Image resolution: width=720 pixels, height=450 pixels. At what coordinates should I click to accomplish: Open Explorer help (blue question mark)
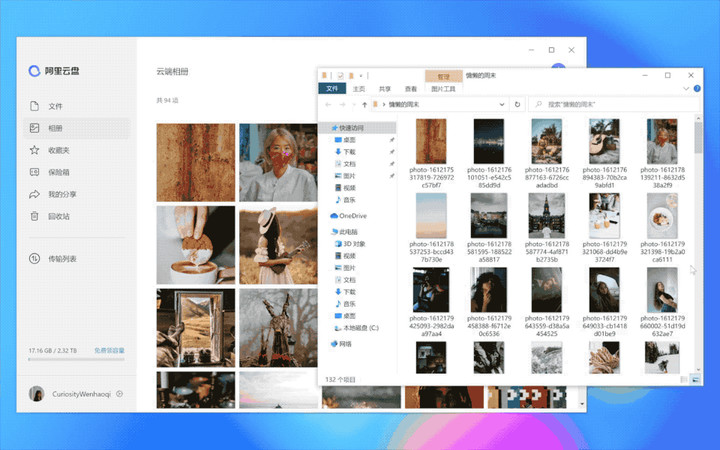click(697, 88)
